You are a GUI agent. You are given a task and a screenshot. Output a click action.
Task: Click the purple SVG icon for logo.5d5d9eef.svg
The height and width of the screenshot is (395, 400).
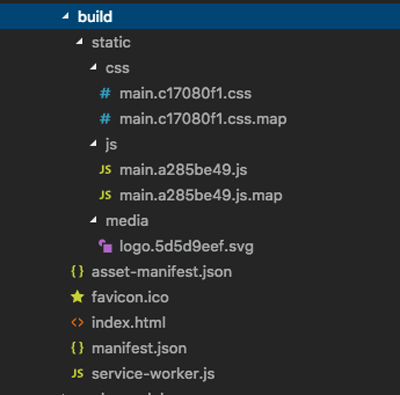[105, 246]
